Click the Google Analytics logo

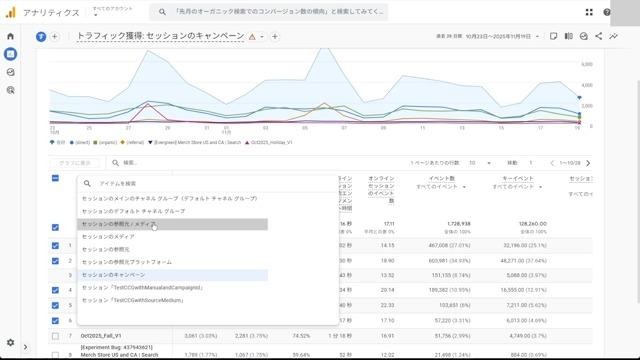click(11, 12)
